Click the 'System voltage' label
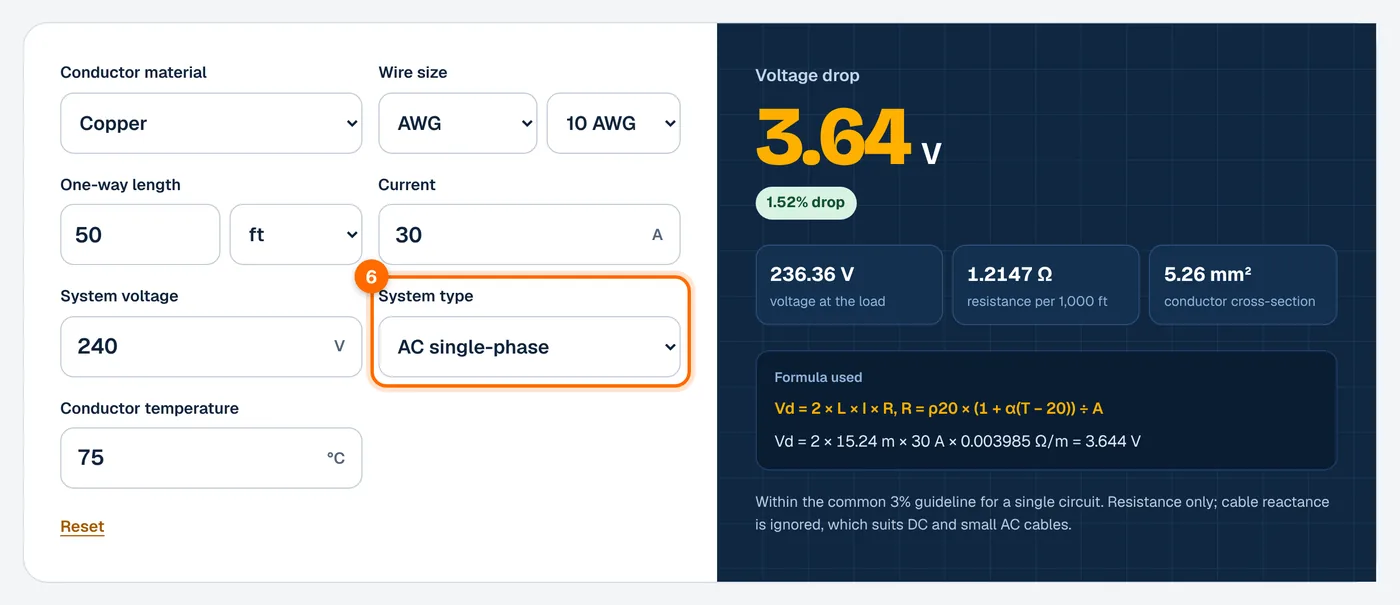 [119, 296]
